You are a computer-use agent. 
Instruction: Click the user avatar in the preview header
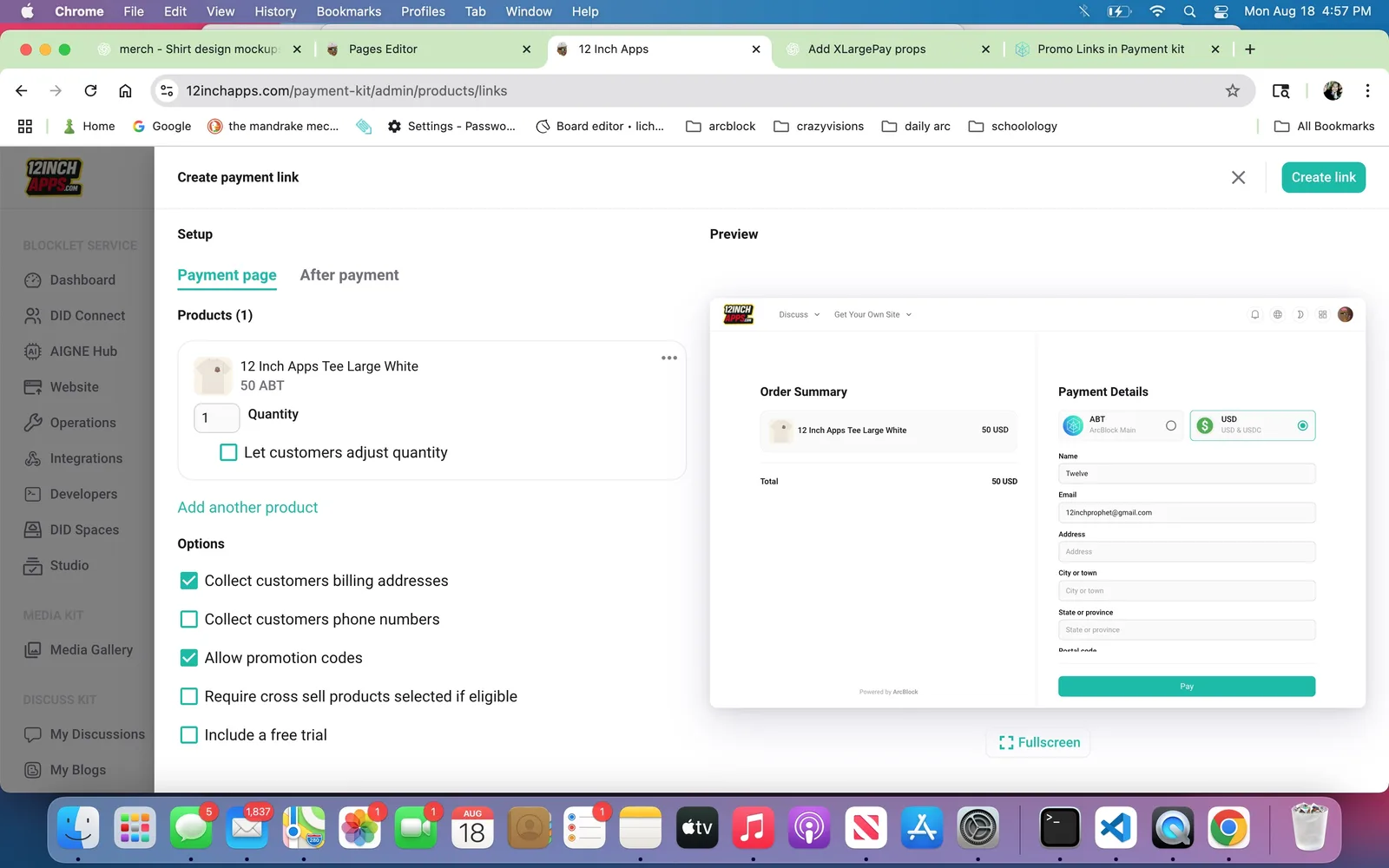pos(1346,314)
